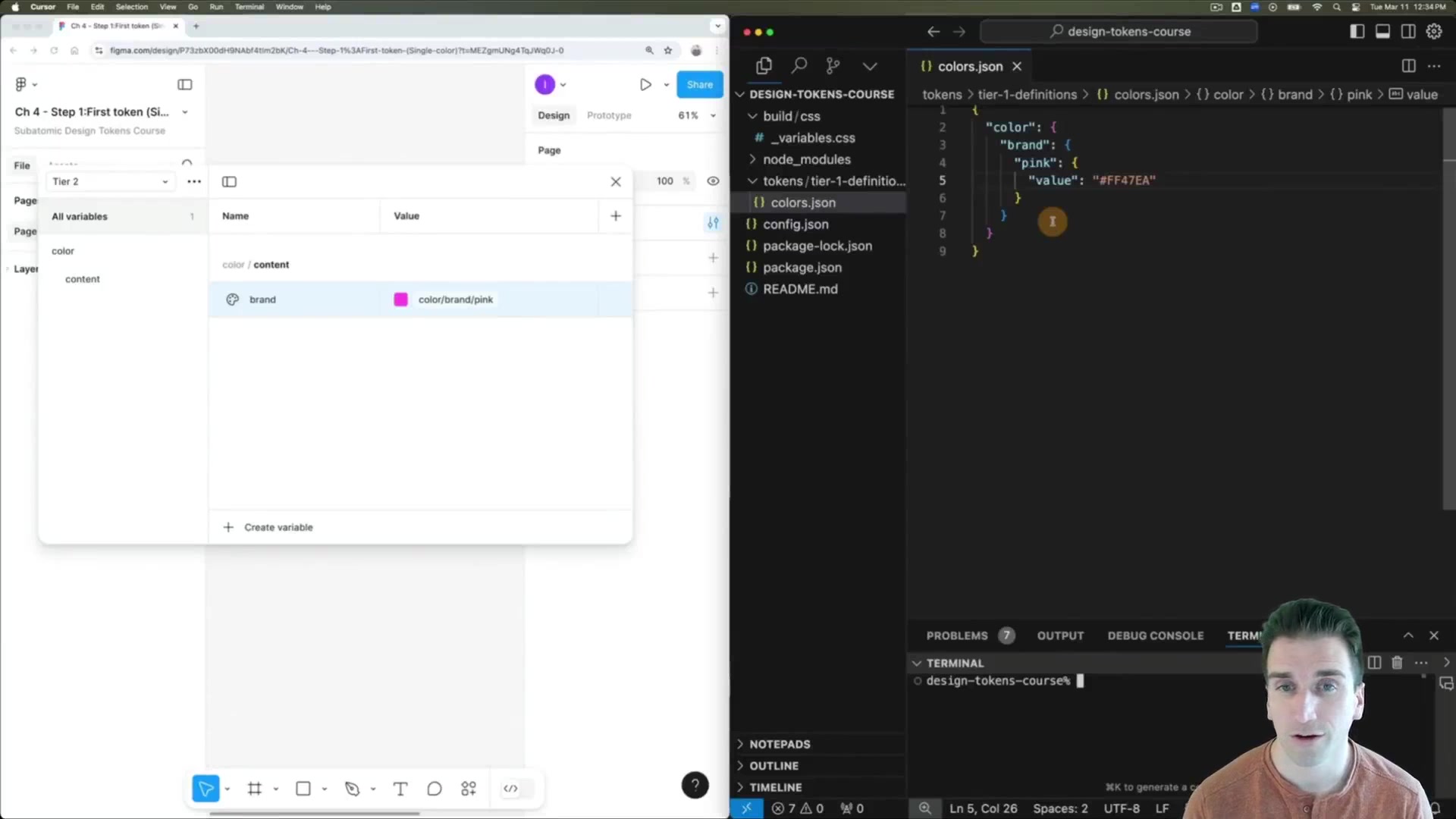The height and width of the screenshot is (819, 1456).
Task: Click design-tokens-course command center search
Action: tap(1119, 31)
